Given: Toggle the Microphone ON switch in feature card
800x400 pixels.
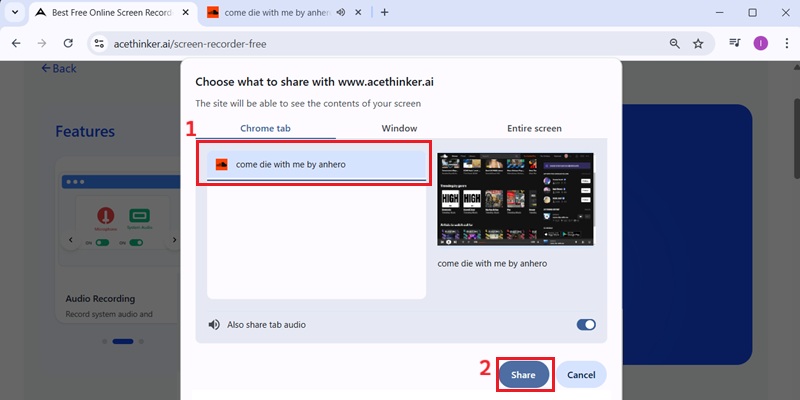Looking at the screenshot, I should pos(103,243).
